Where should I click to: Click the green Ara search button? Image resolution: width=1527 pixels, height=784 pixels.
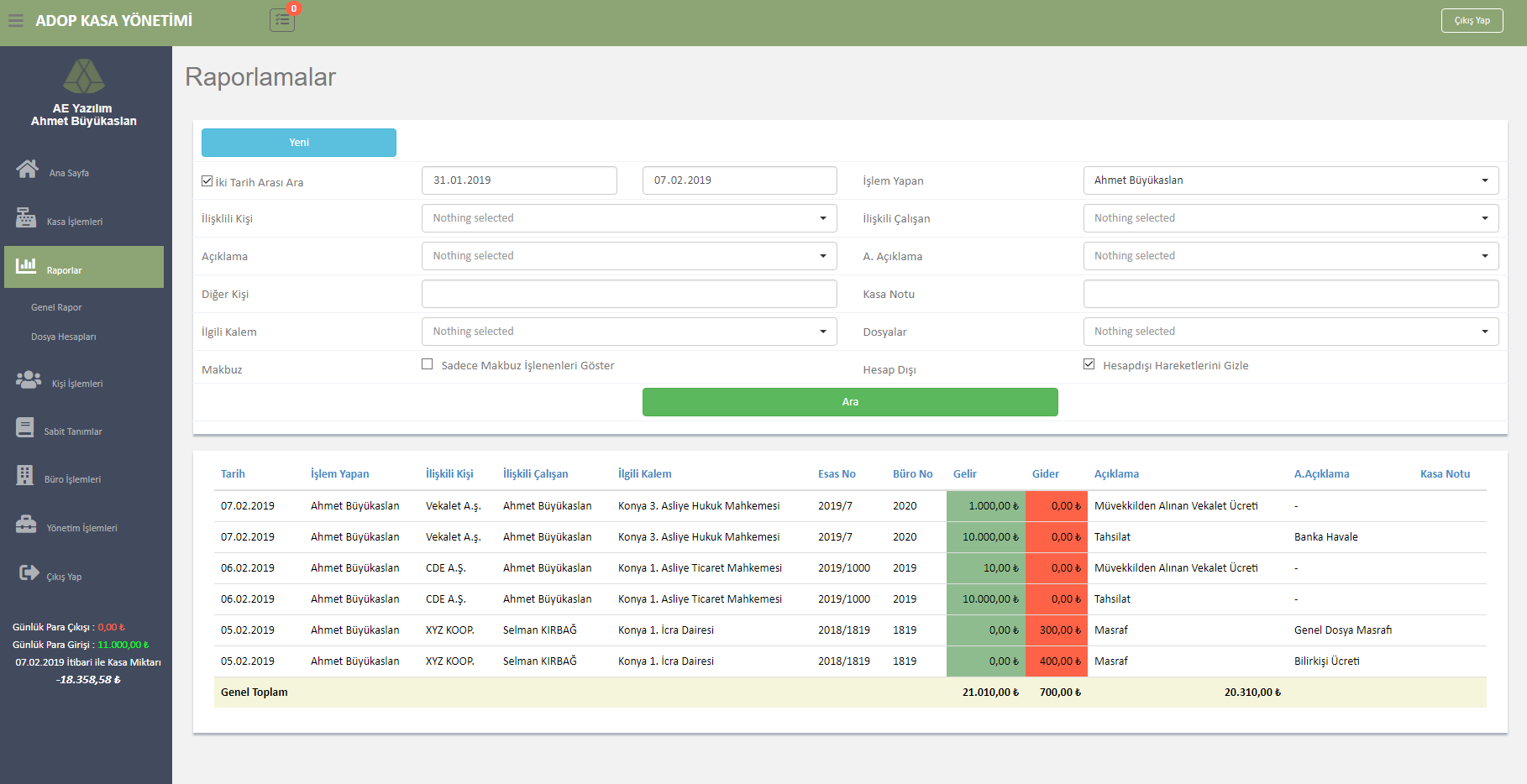click(850, 402)
